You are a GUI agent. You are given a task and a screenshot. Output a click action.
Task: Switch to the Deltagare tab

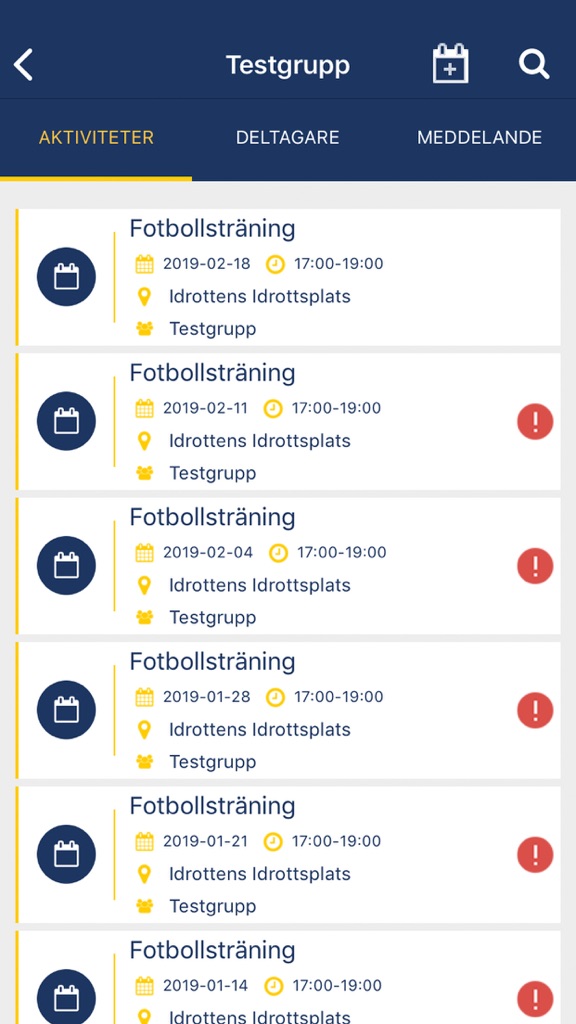tap(287, 138)
